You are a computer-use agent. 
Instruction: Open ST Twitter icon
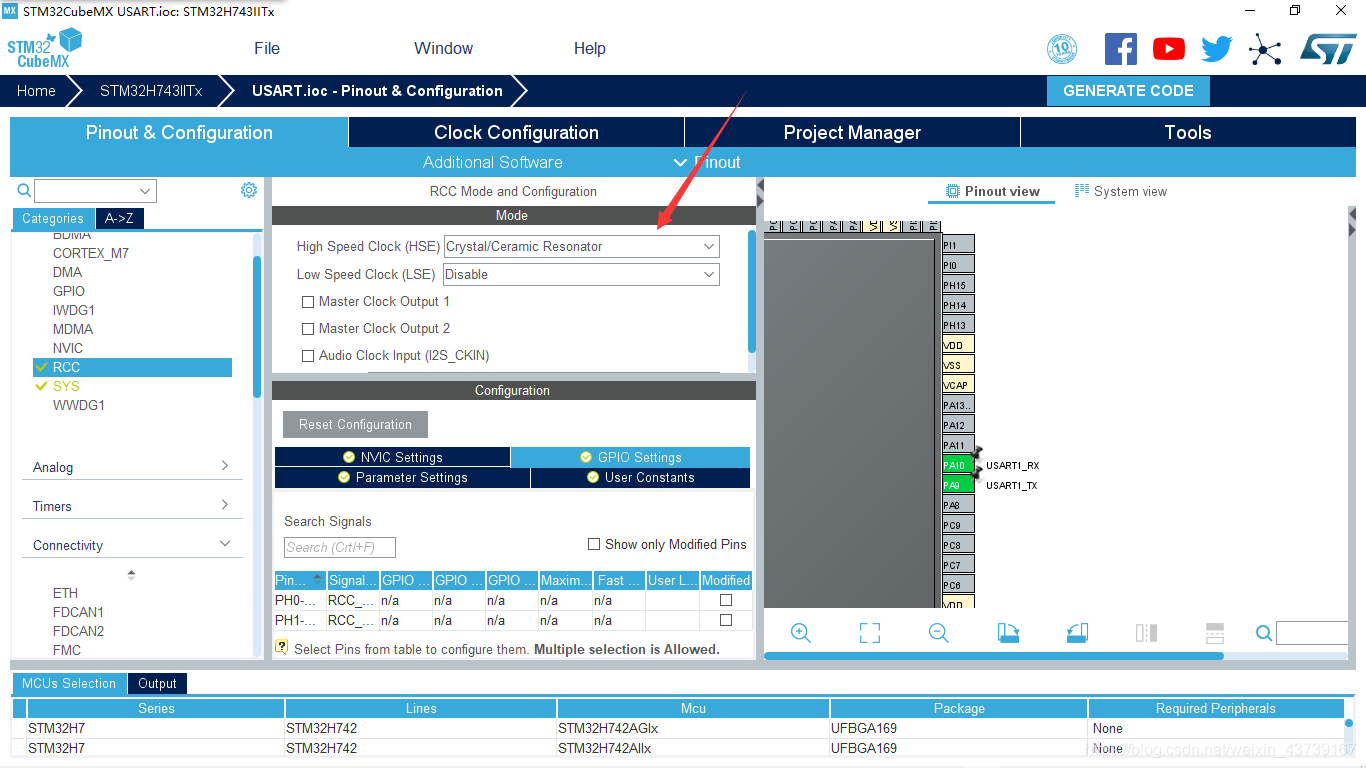pos(1217,49)
